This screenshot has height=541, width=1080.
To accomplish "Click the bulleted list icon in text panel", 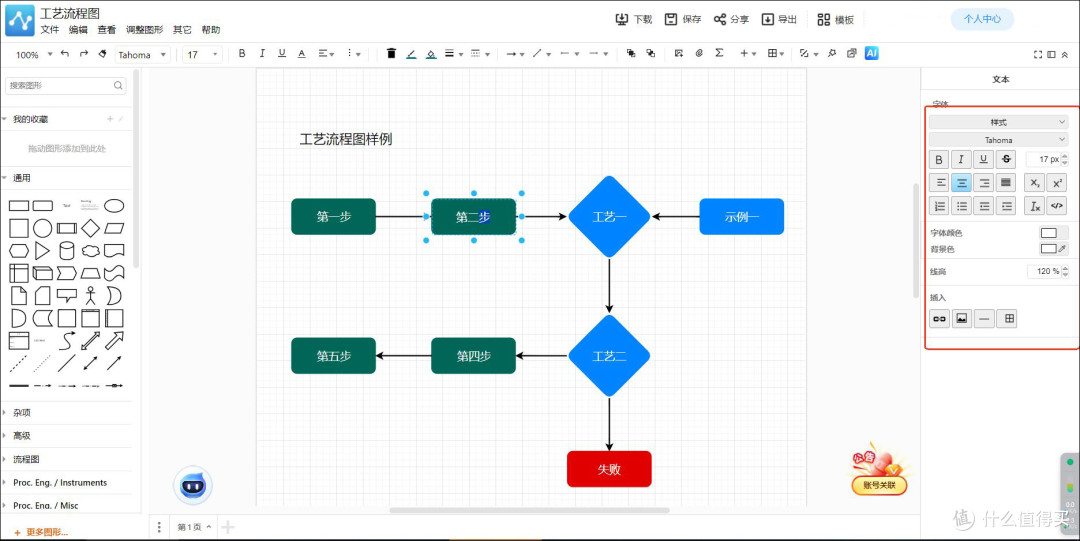I will (x=962, y=205).
